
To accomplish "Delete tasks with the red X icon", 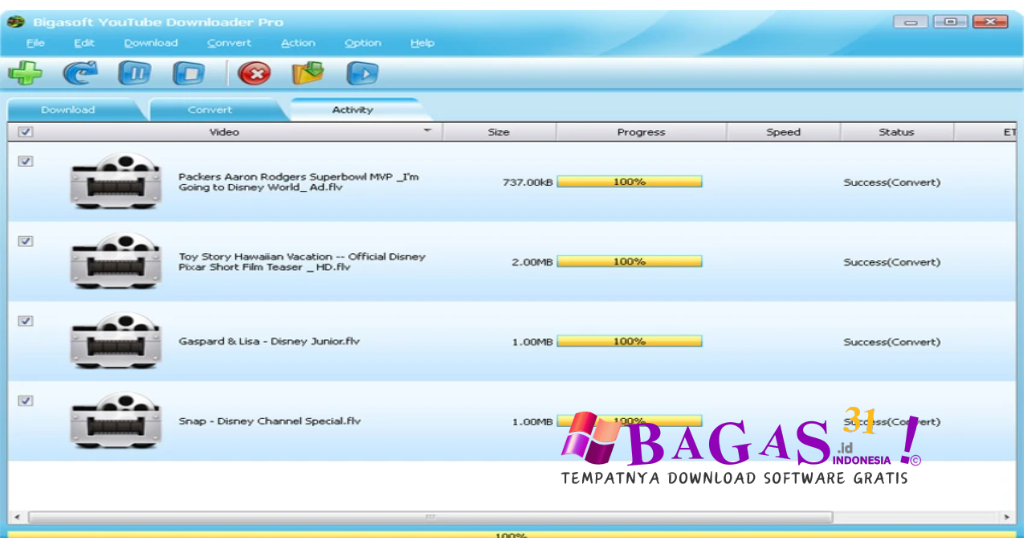I will (x=254, y=73).
